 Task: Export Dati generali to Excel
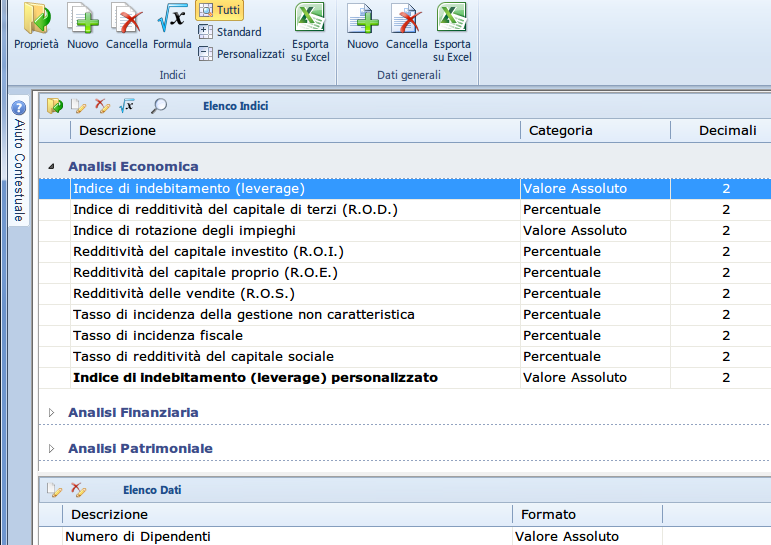[x=452, y=32]
